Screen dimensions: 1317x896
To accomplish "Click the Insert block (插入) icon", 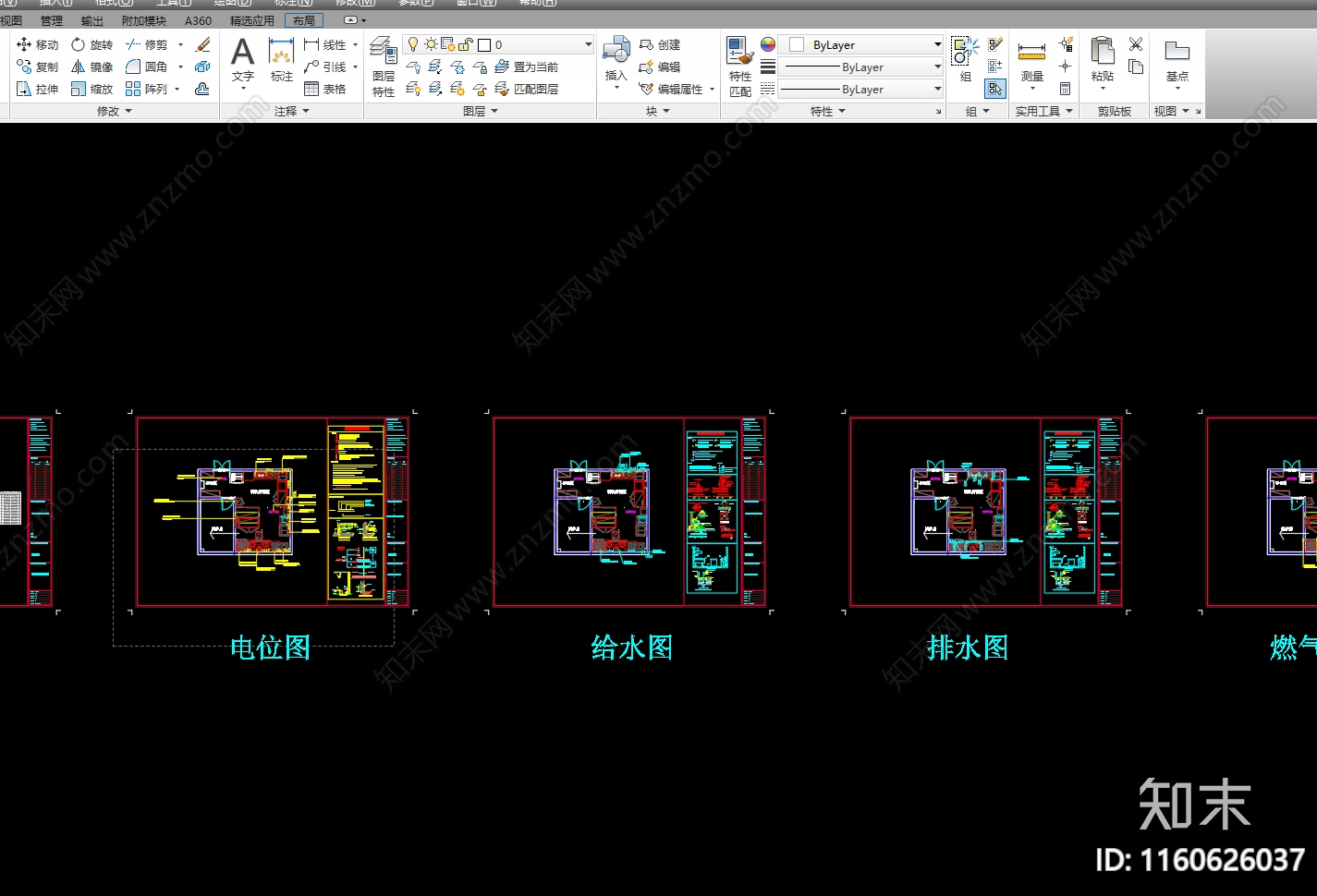I will tap(616, 51).
